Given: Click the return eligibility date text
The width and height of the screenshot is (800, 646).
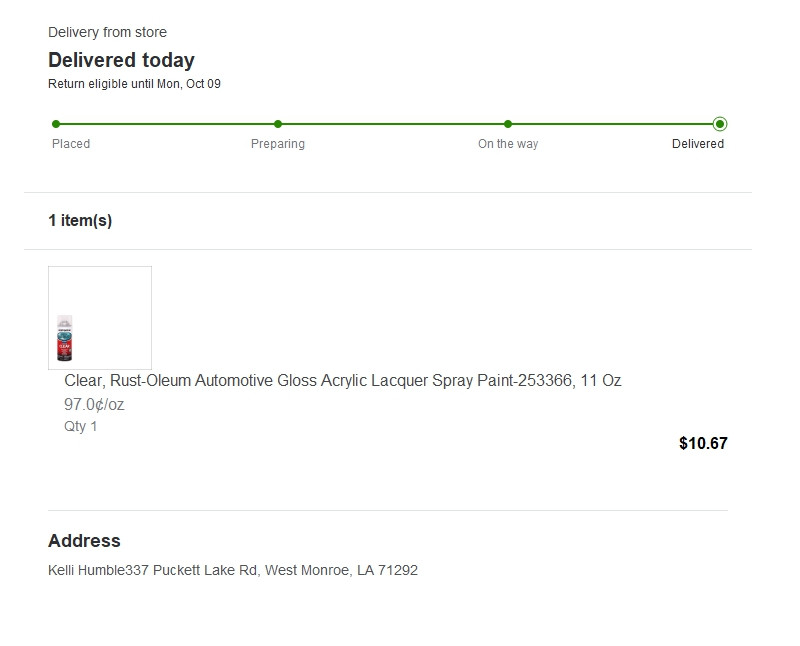Looking at the screenshot, I should 134,84.
